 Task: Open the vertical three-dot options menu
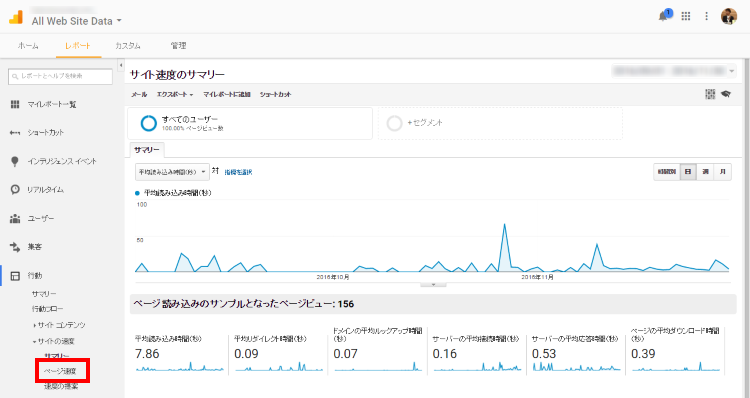tap(706, 16)
